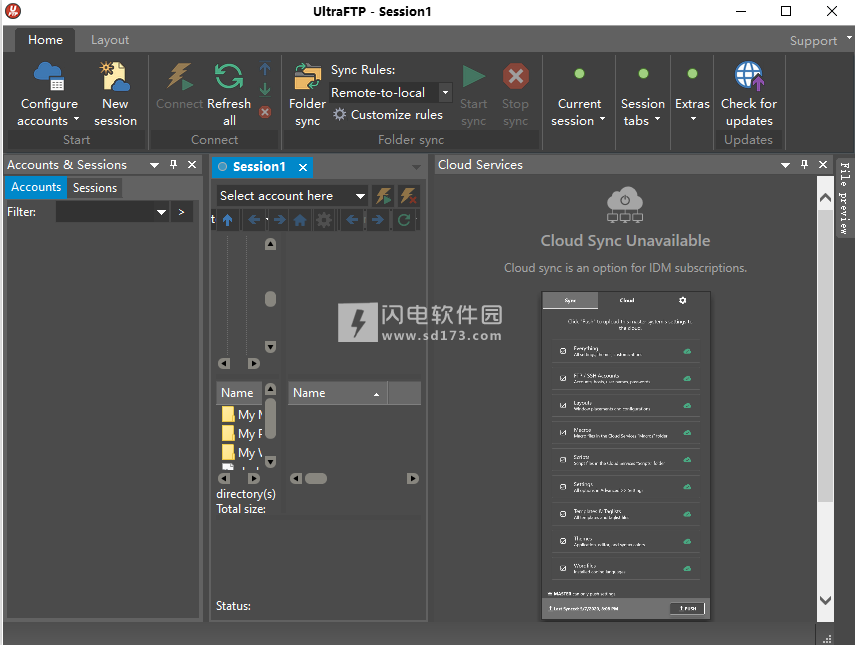The width and height of the screenshot is (856, 645).
Task: Click Cloud Services scroll-up arrow
Action: point(825,198)
